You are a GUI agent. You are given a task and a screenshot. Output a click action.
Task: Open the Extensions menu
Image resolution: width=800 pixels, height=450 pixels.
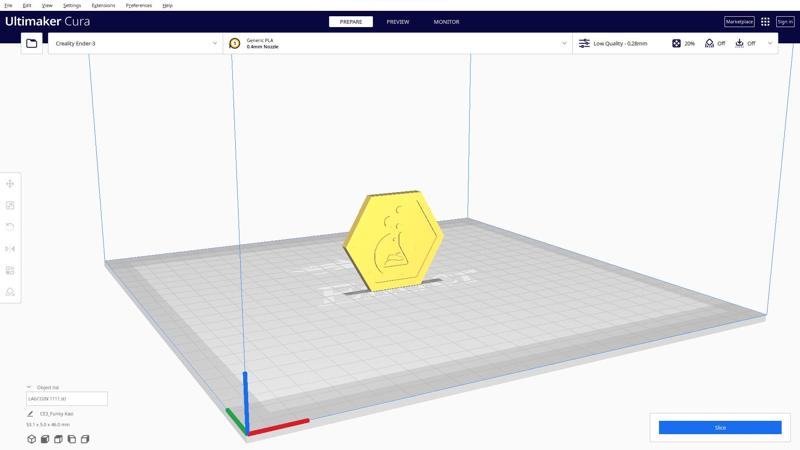coord(103,5)
